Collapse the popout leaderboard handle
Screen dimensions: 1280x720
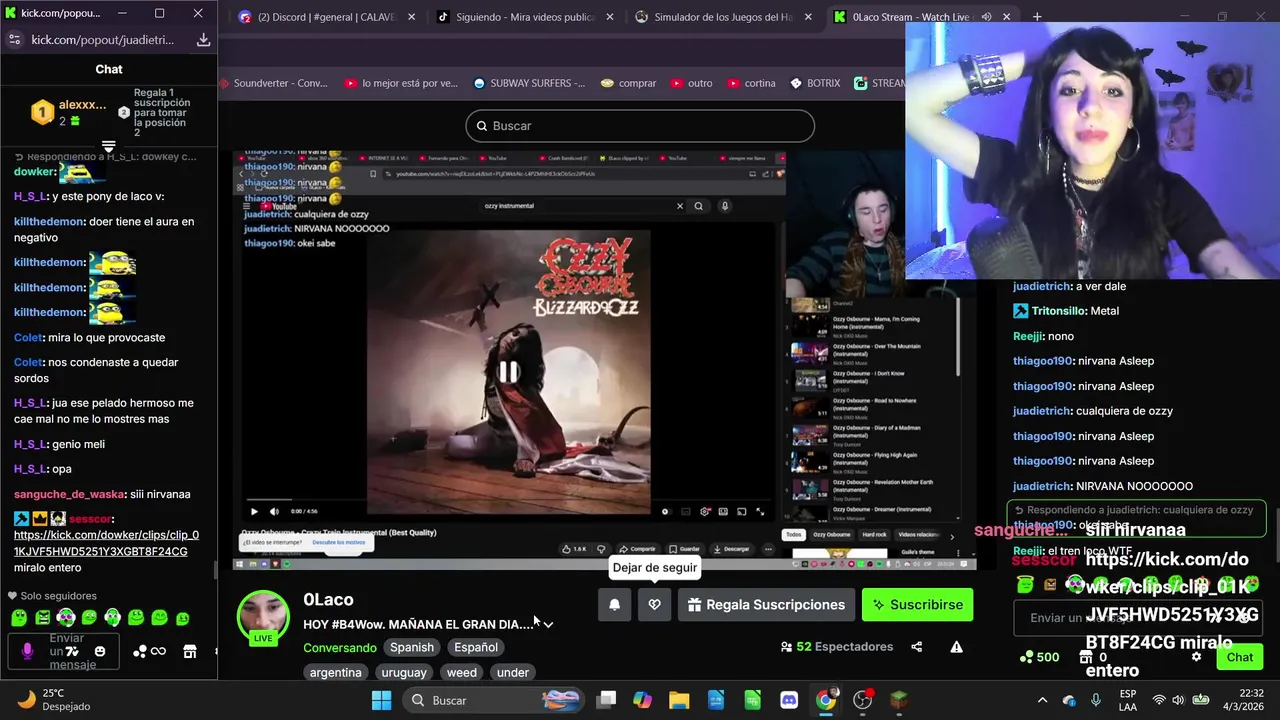[108, 147]
